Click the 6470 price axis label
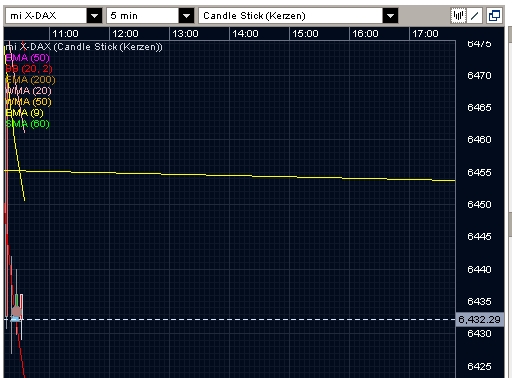The height and width of the screenshot is (378, 512). pyautogui.click(x=479, y=76)
